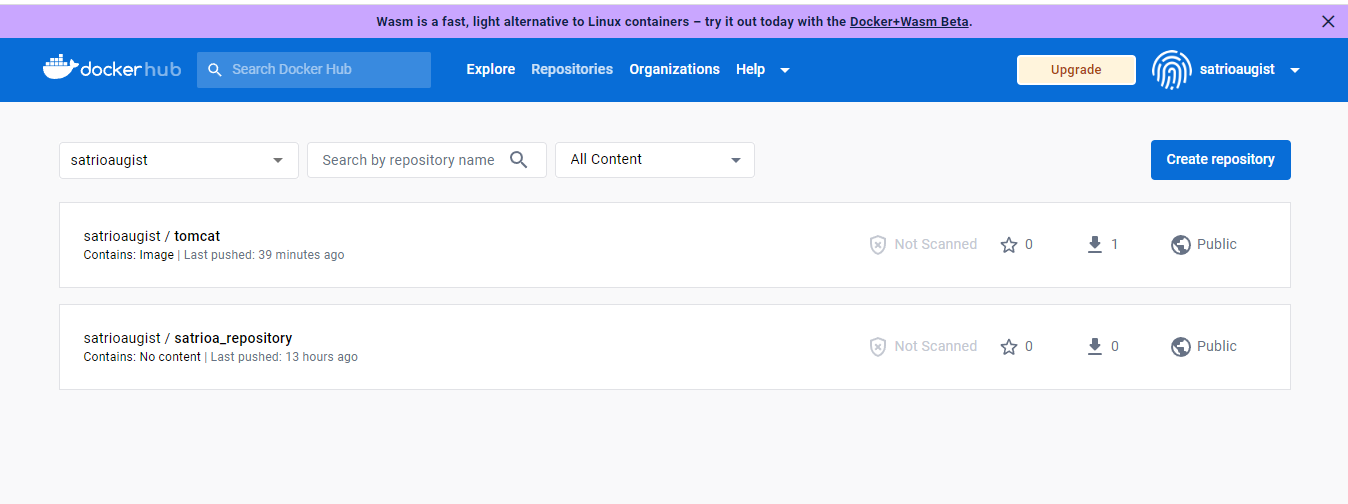The width and height of the screenshot is (1348, 504).
Task: Click the star icon on tomcat row
Action: point(1008,245)
